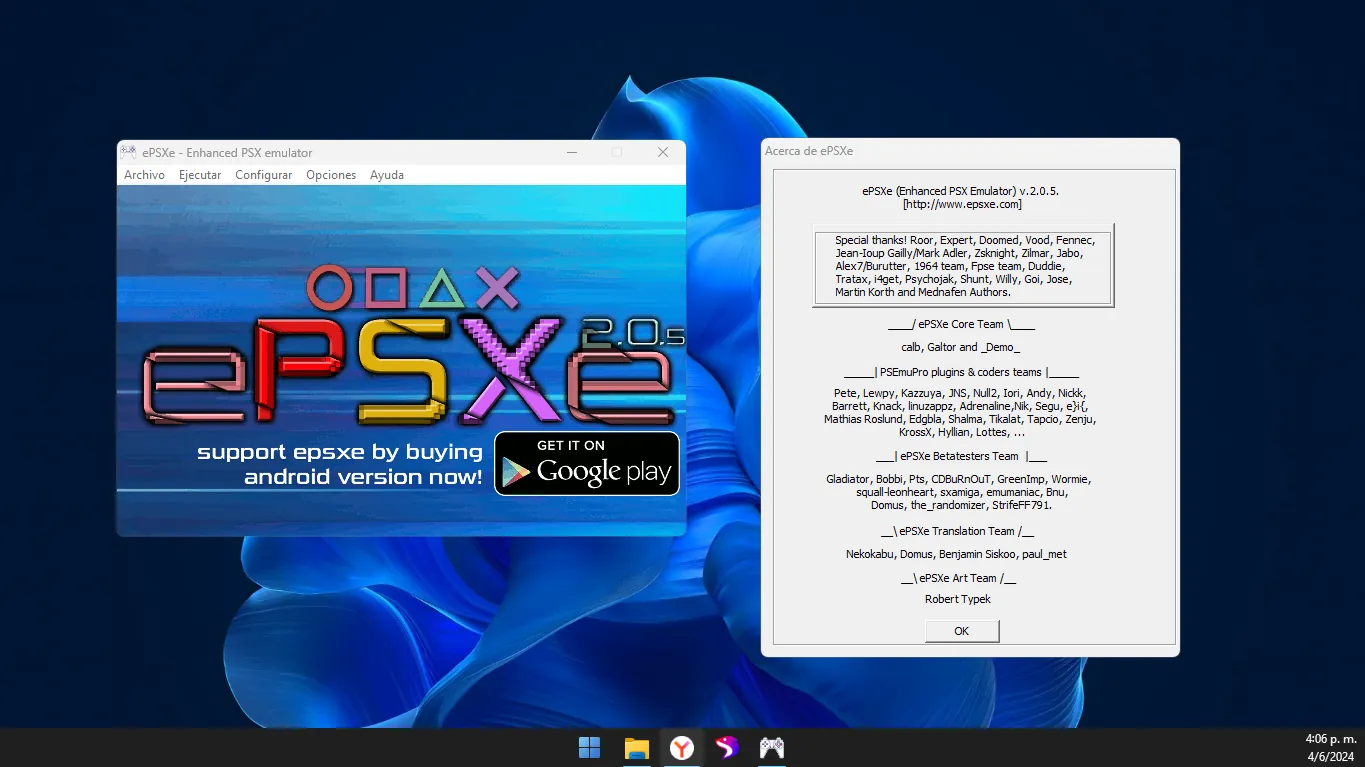Close the ePSXe emulator window

tap(663, 152)
